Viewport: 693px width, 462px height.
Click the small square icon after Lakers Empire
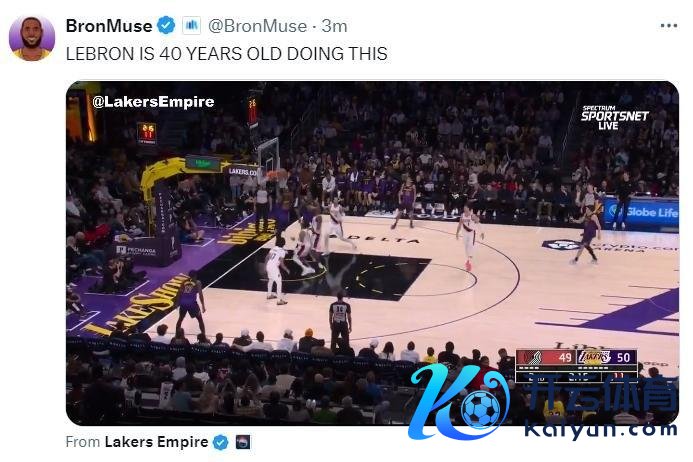(x=243, y=442)
